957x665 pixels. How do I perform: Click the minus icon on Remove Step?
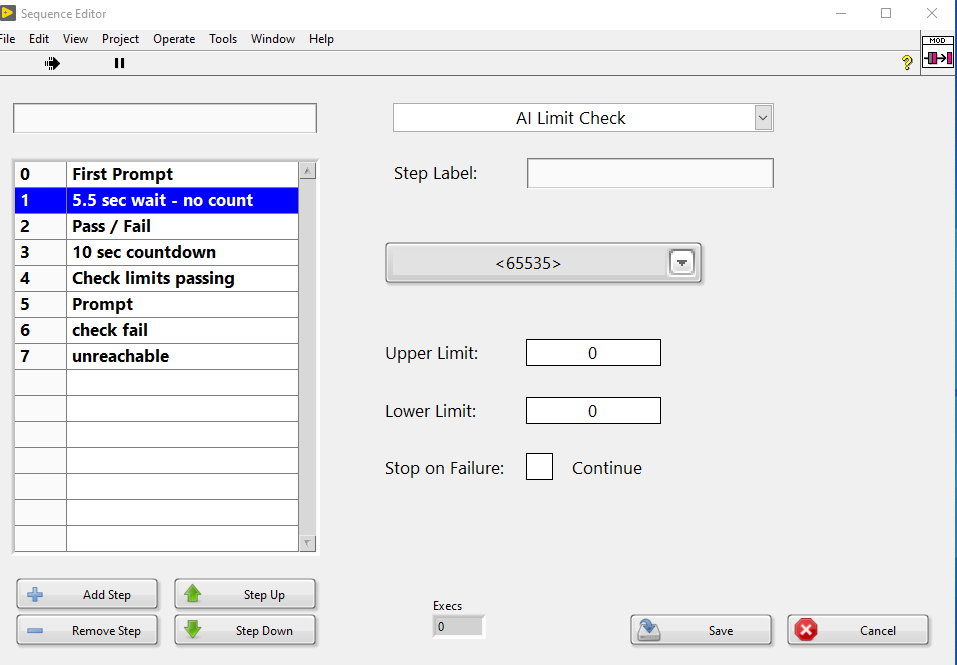(x=34, y=630)
